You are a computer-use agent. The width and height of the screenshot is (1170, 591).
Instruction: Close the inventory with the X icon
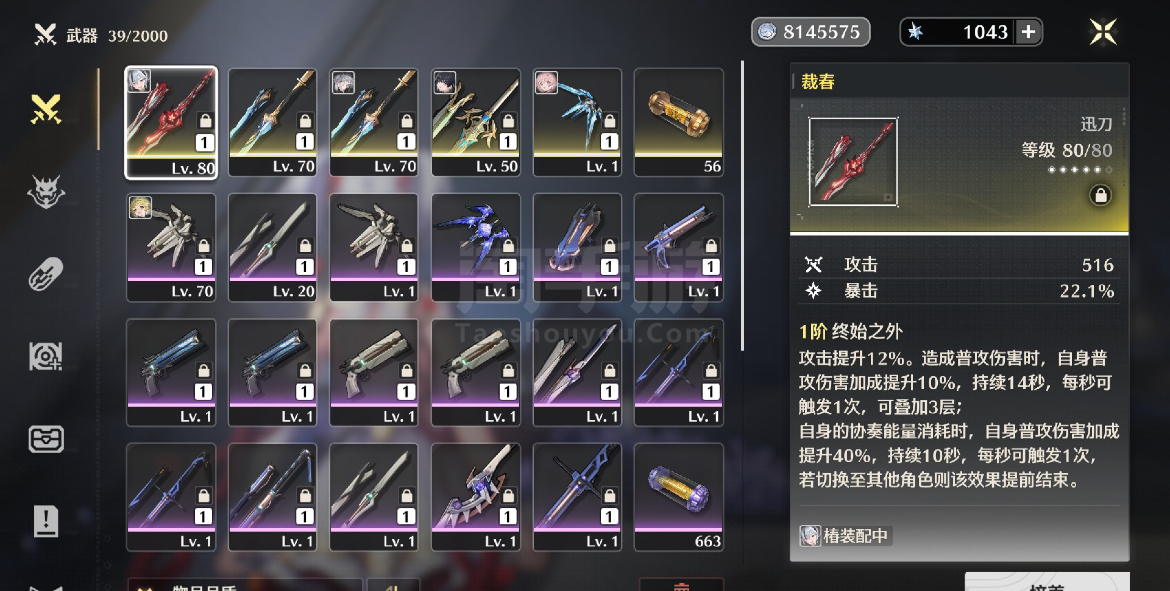1103,32
